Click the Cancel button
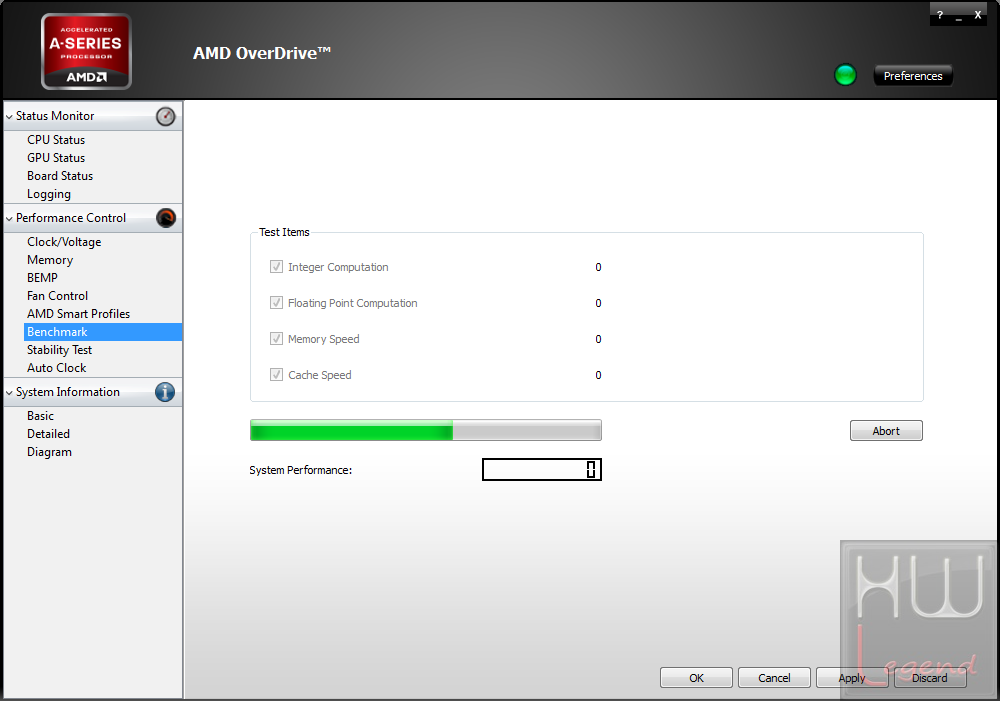Viewport: 1000px width, 701px height. coord(774,677)
